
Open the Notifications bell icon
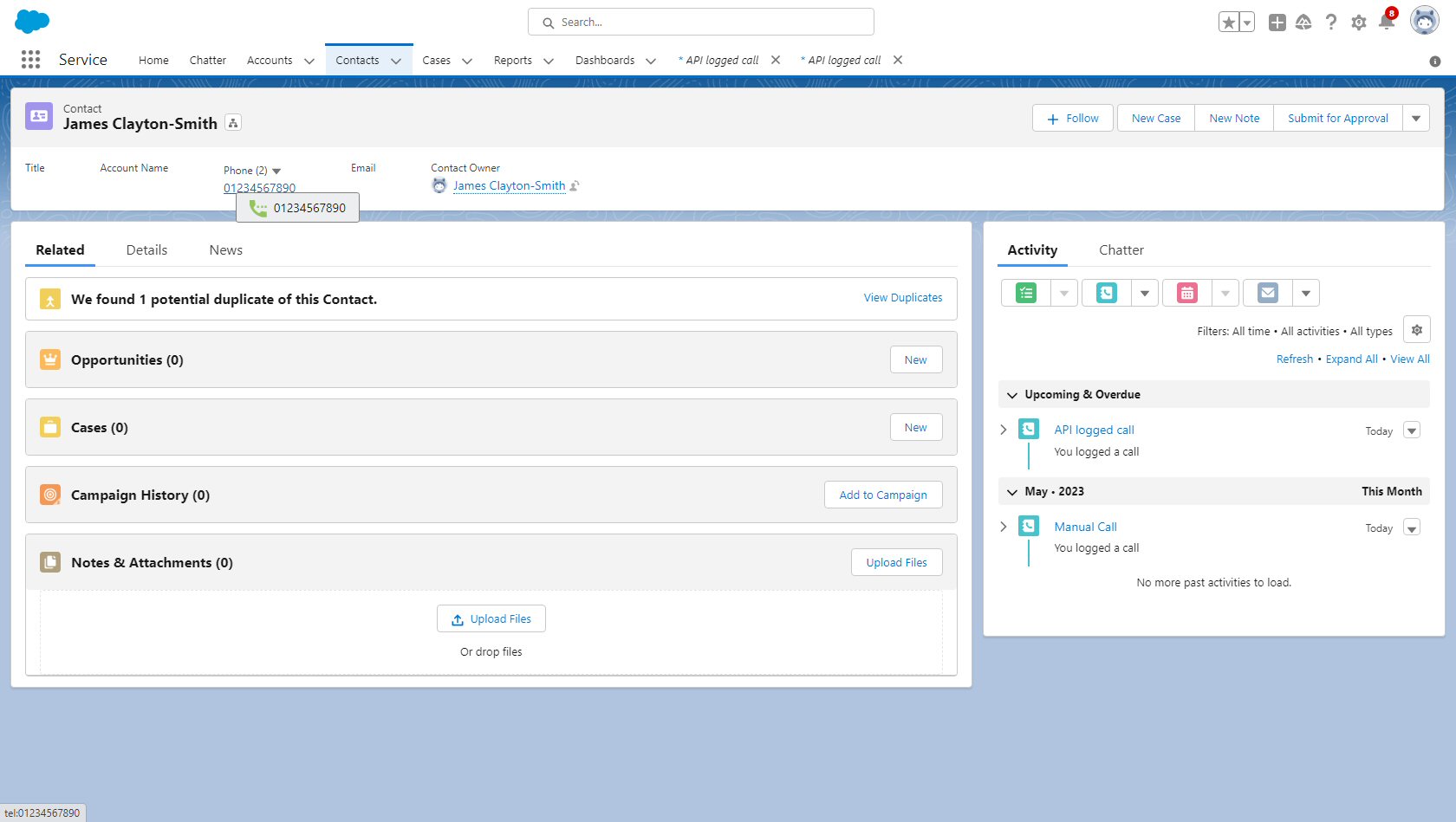[1387, 21]
